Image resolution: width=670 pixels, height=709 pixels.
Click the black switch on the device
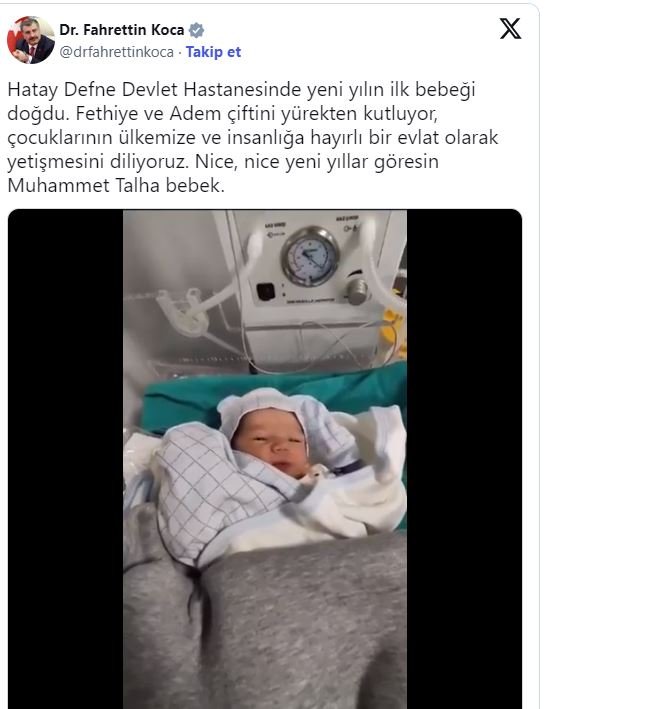pyautogui.click(x=265, y=292)
